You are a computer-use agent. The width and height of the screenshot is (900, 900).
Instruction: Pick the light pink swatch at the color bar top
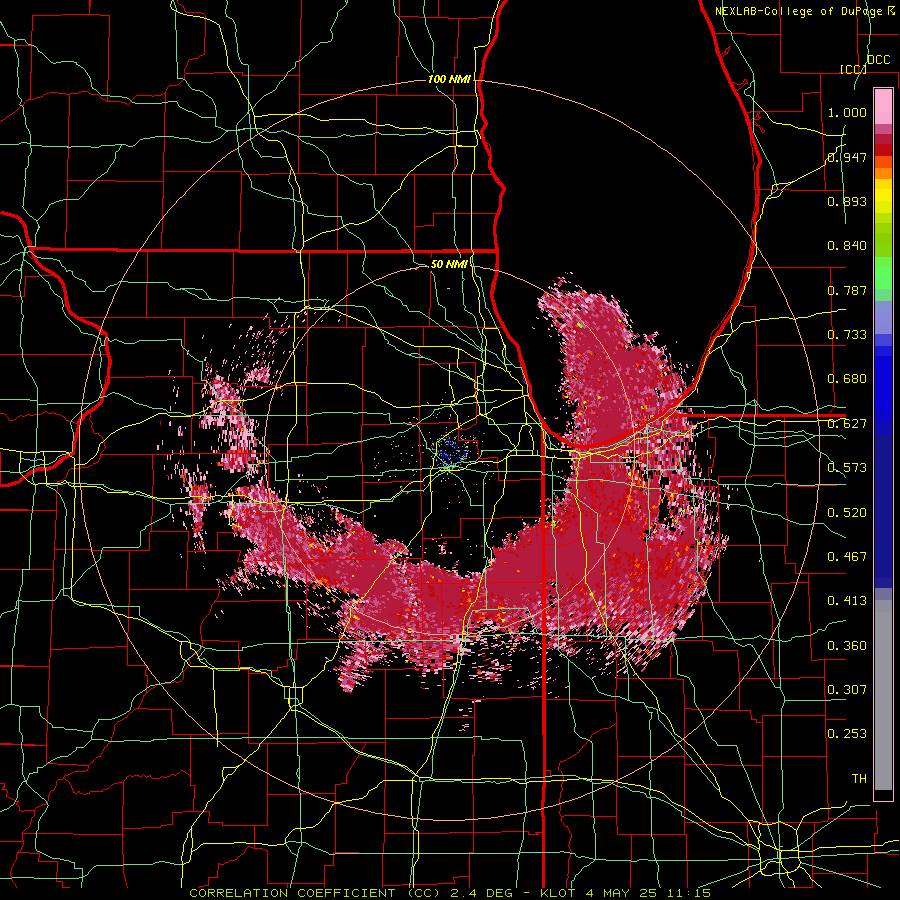click(883, 107)
